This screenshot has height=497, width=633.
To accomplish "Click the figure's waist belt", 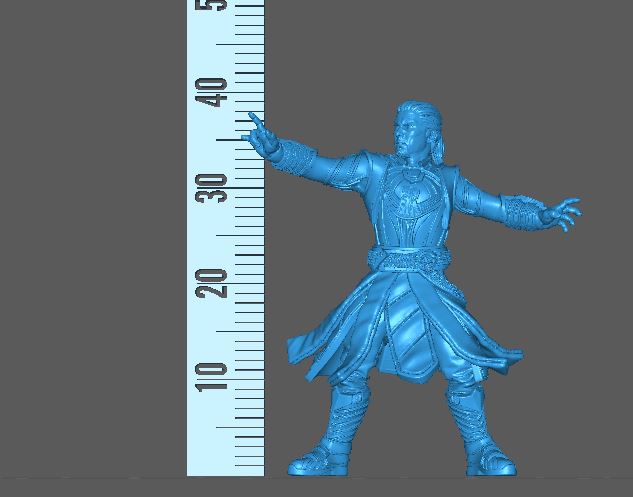I will pyautogui.click(x=410, y=260).
